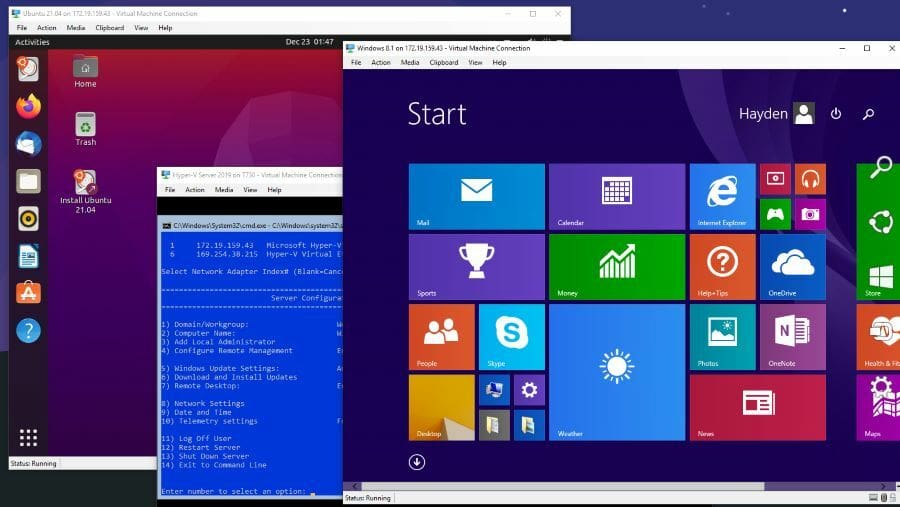Open Trash on Ubuntu desktop
Viewport: 900px width, 507px height.
coord(85,129)
